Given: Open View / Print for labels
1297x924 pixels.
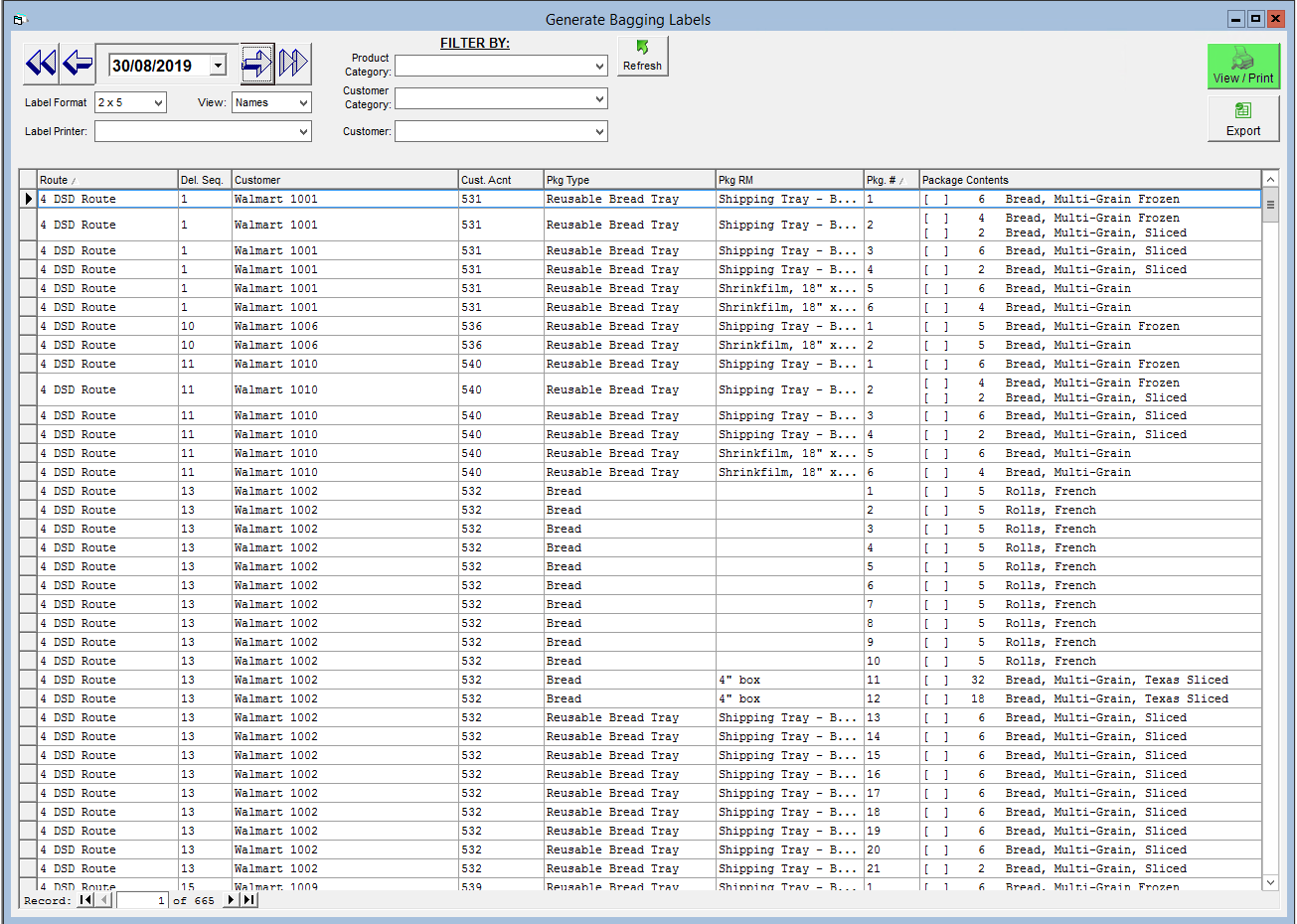Looking at the screenshot, I should click(1243, 67).
